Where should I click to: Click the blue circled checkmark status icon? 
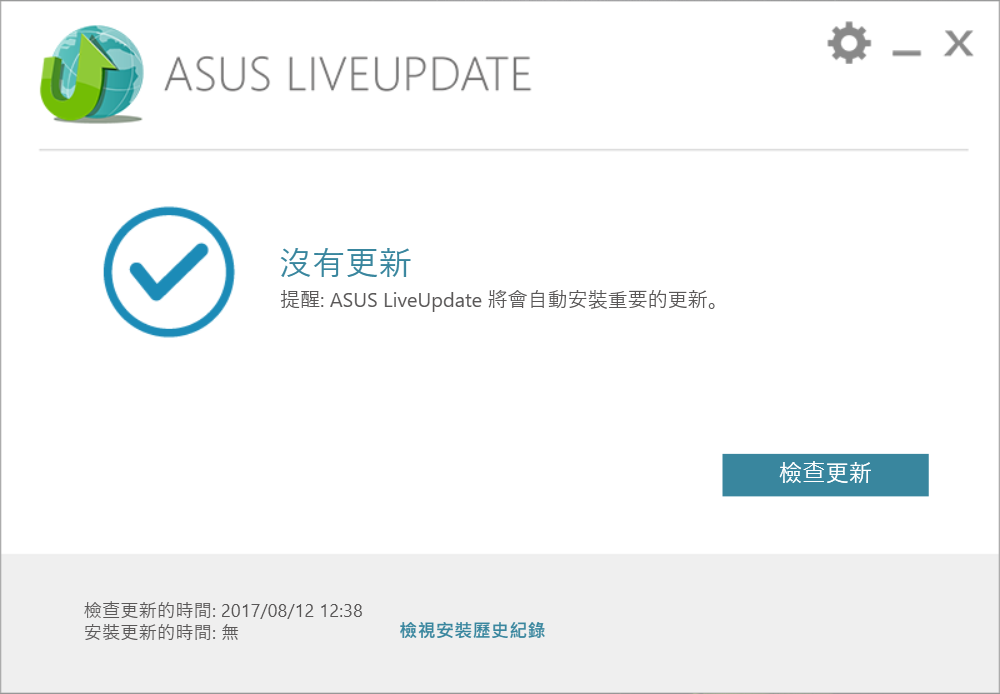pyautogui.click(x=169, y=270)
